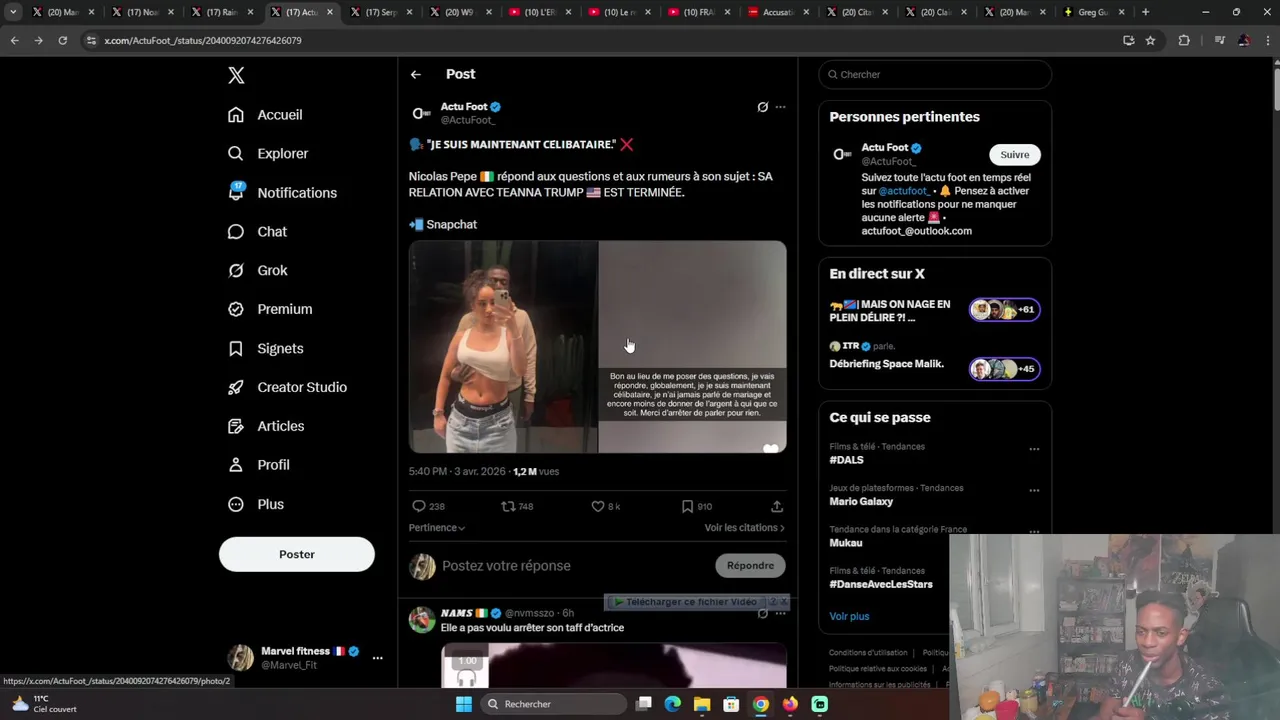This screenshot has height=720, width=1280.
Task: Open the X logo home link
Action: [236, 75]
